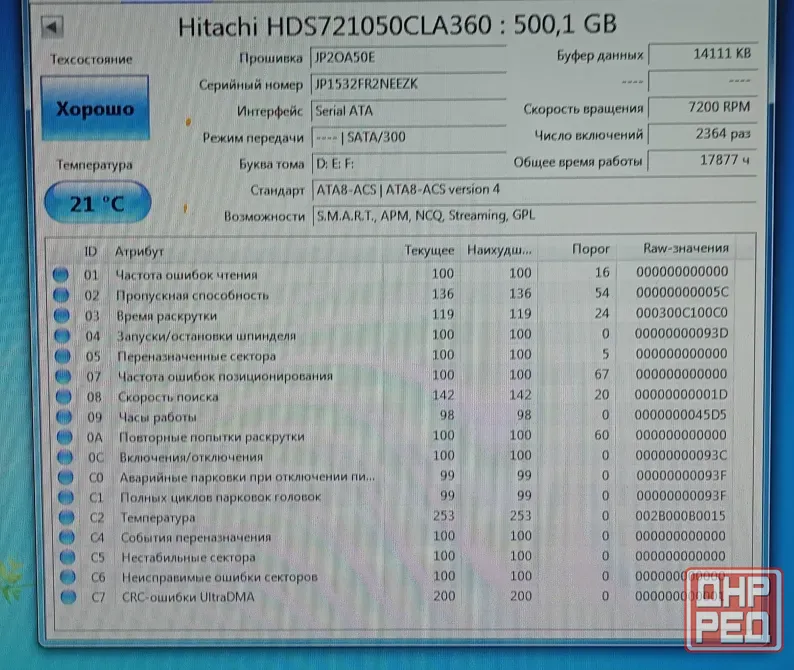Image resolution: width=794 pixels, height=670 pixels.
Task: Click the Буфер данных value 14111 KB
Action: 703,54
